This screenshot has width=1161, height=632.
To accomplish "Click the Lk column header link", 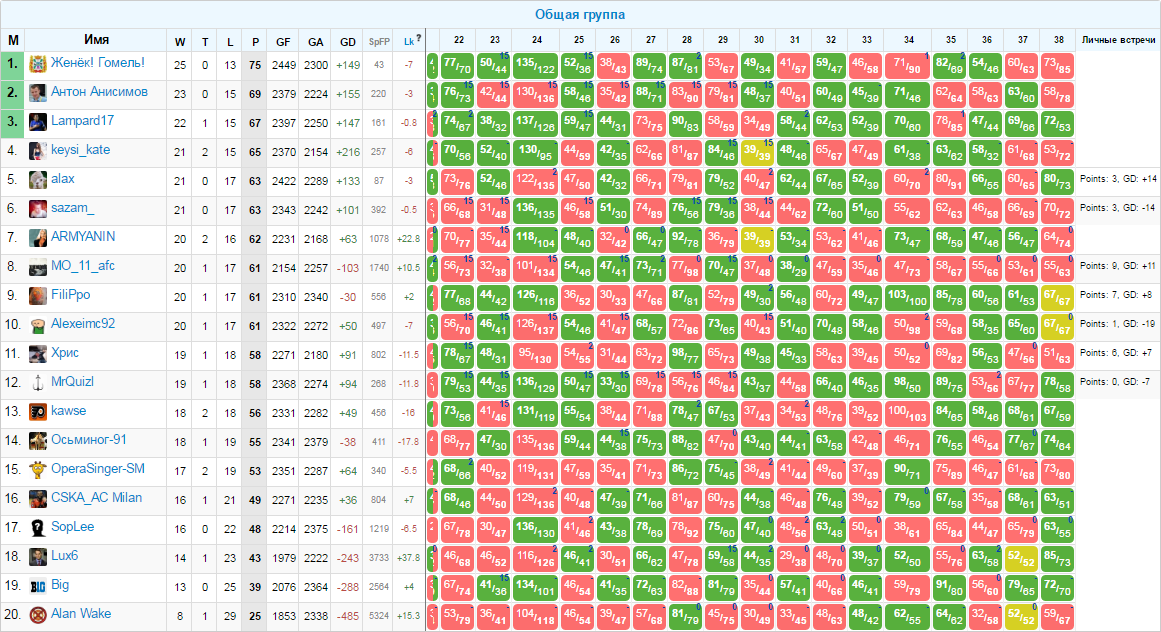I will point(407,41).
